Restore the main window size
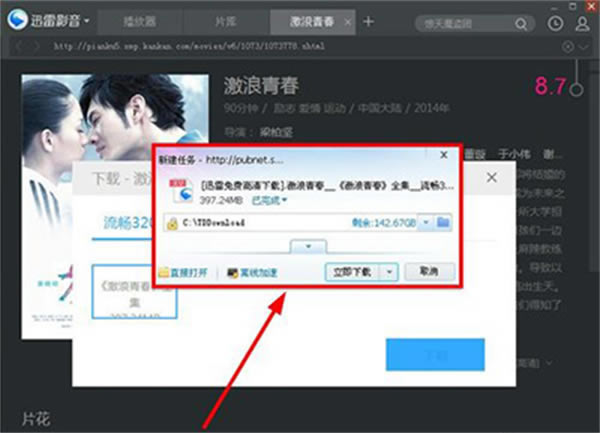Screen dimensions: 600x433 [x=573, y=6]
